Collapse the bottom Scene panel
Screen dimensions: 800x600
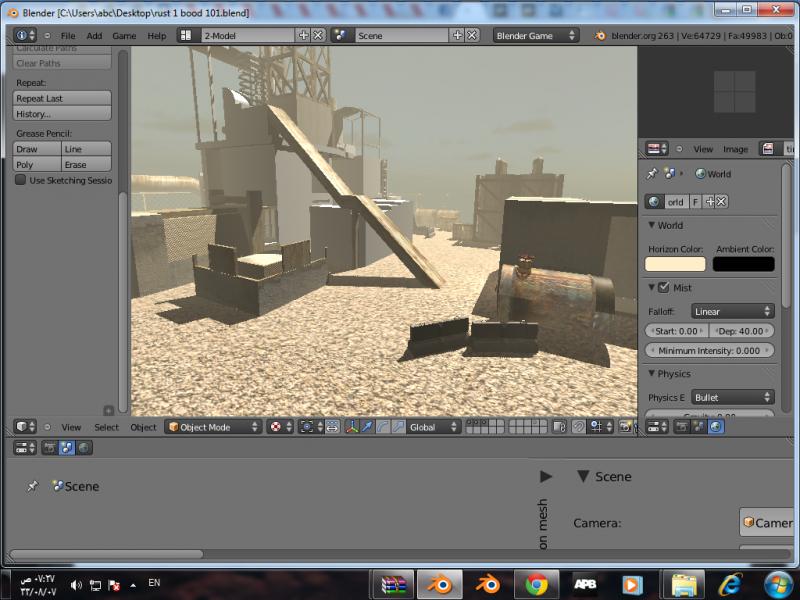point(583,477)
